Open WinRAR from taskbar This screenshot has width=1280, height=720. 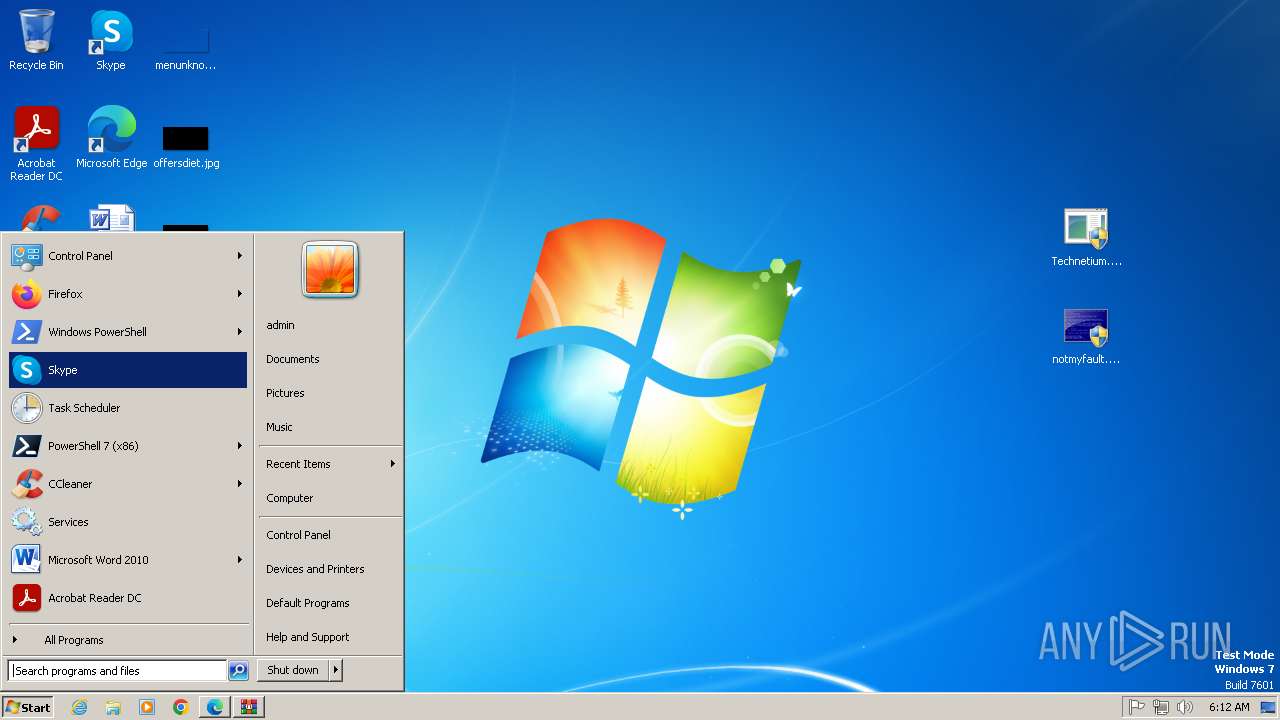click(249, 707)
